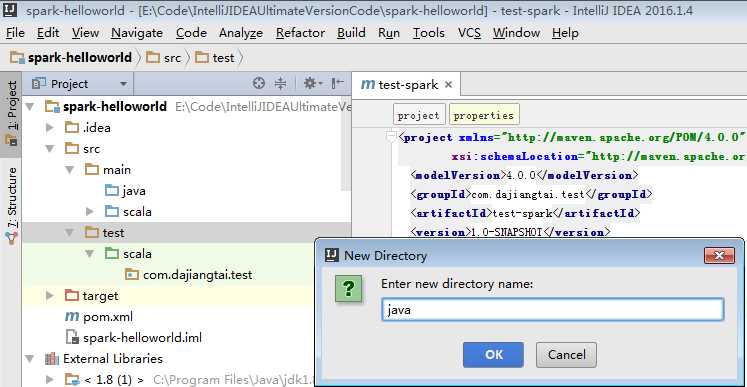Open the Refactor menu

[x=300, y=33]
